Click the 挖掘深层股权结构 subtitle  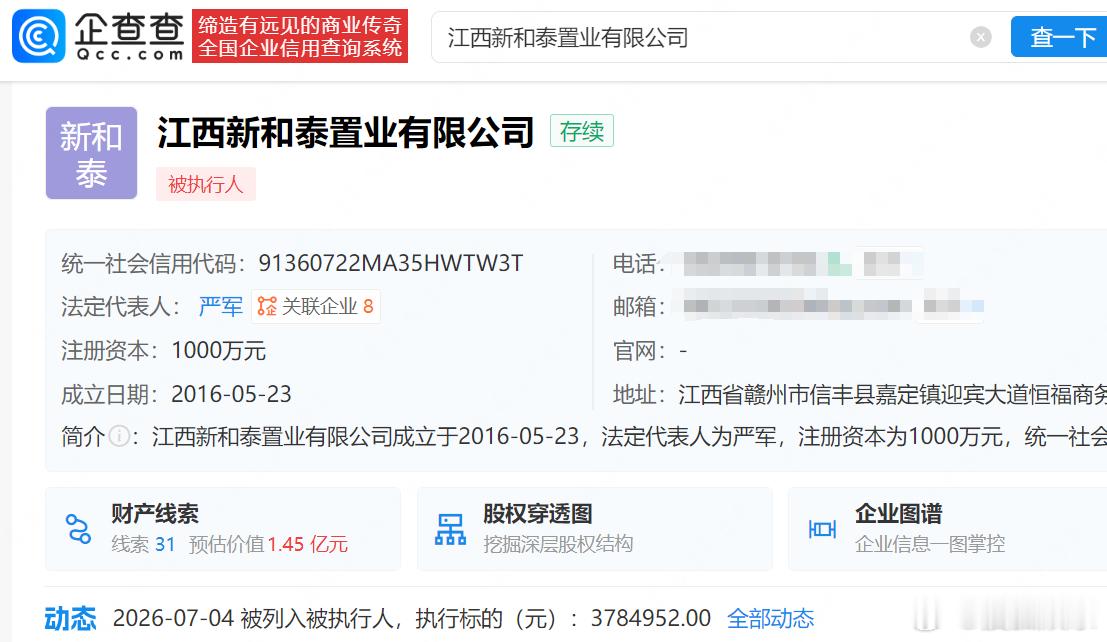(558, 545)
